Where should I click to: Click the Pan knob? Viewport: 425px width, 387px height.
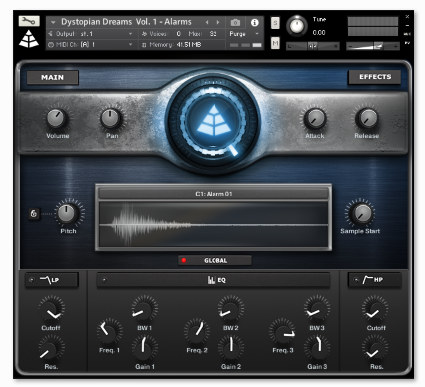tap(111, 118)
